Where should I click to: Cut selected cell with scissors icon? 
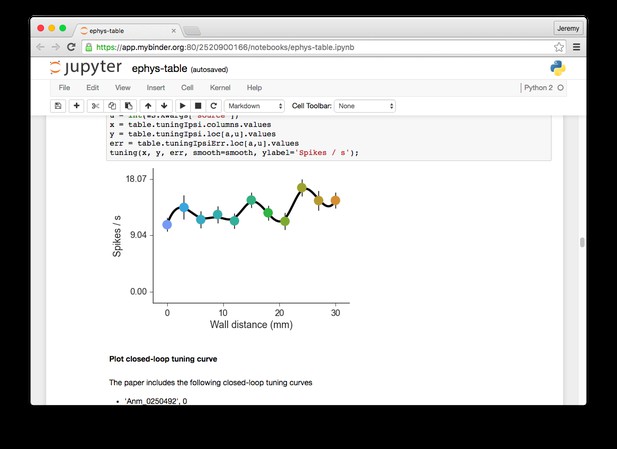tap(95, 106)
